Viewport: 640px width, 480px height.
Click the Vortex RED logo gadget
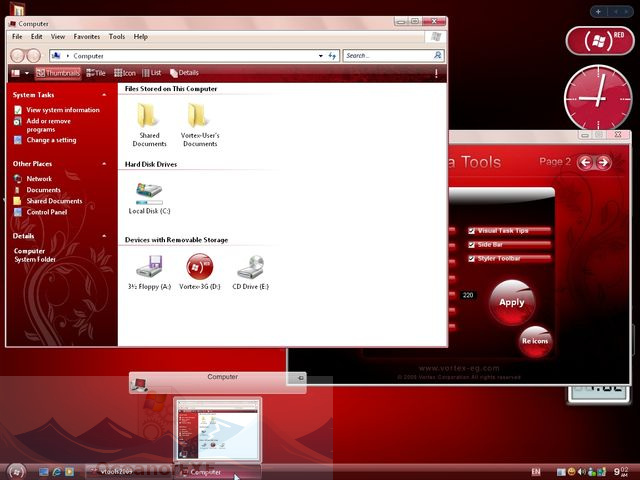pyautogui.click(x=600, y=40)
